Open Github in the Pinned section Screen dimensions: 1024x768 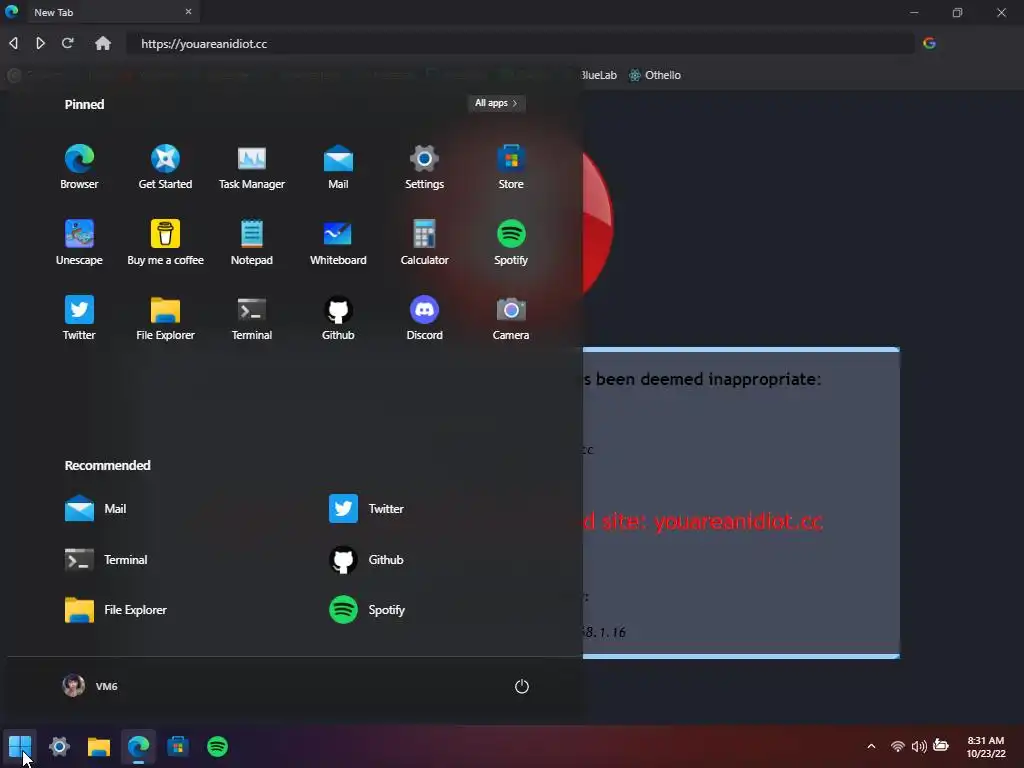pyautogui.click(x=338, y=318)
